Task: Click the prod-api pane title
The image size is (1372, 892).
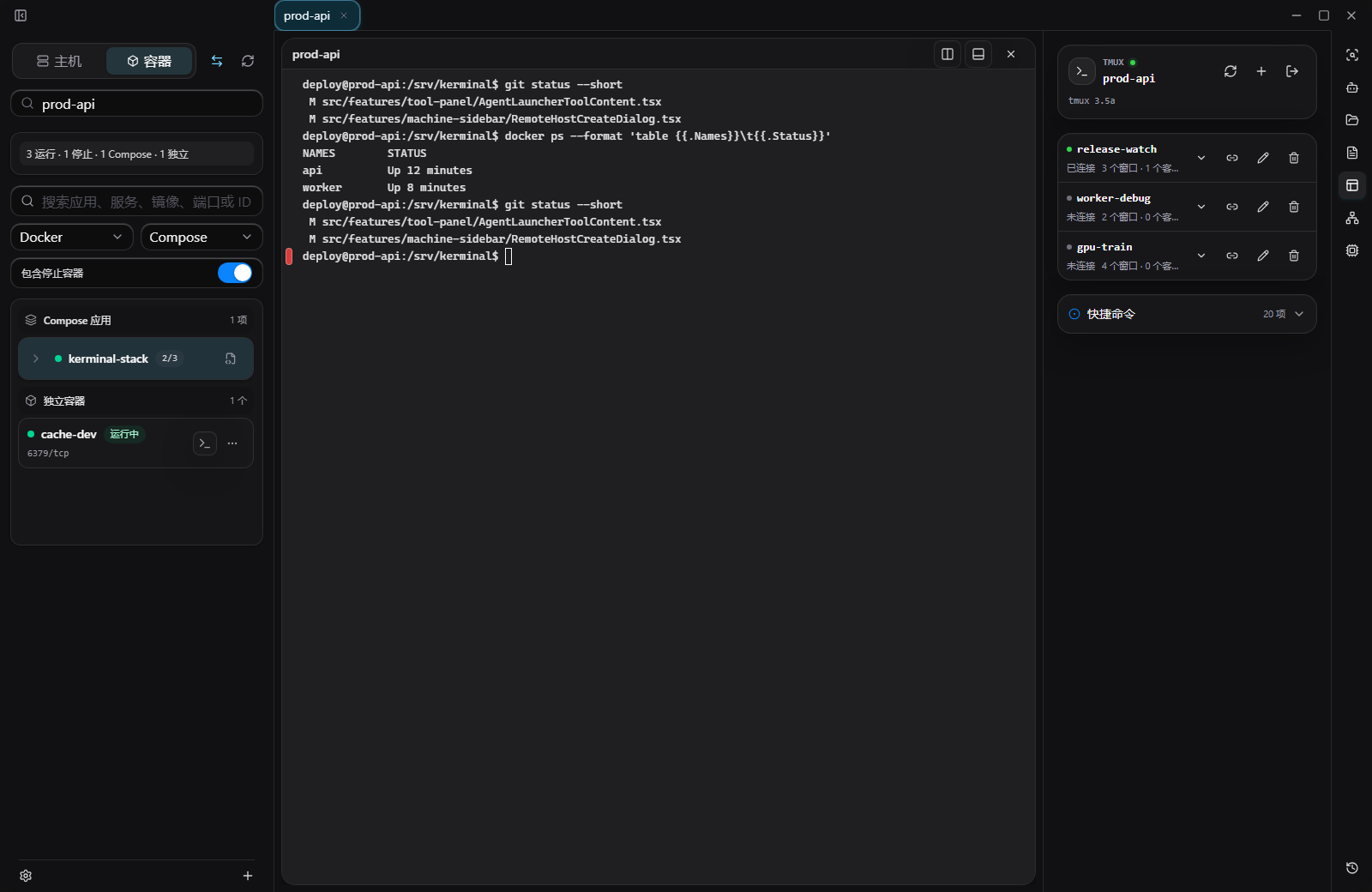Action: [x=316, y=54]
